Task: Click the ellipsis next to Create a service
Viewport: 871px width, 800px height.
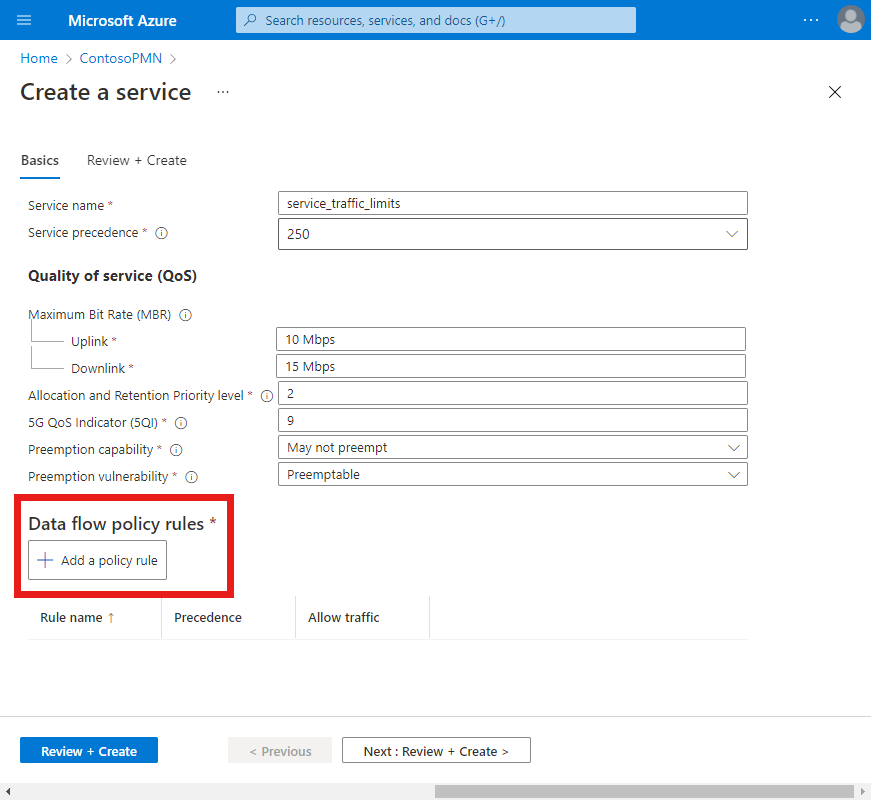Action: coord(222,92)
